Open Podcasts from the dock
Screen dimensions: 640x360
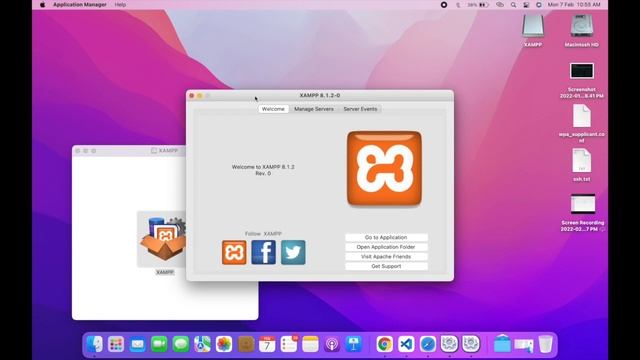pyautogui.click(x=332, y=344)
